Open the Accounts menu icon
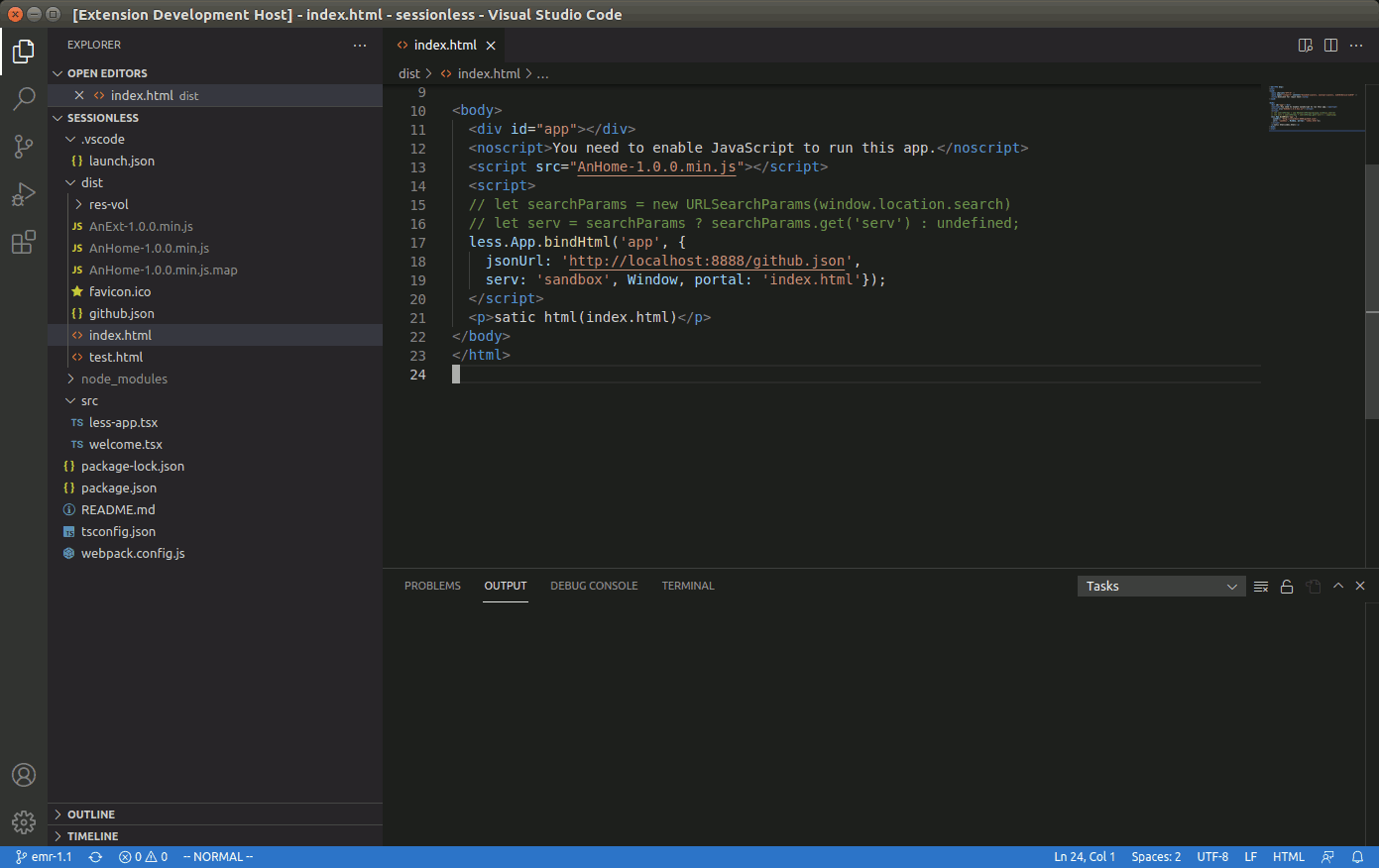Viewport: 1379px width, 868px height. [24, 775]
